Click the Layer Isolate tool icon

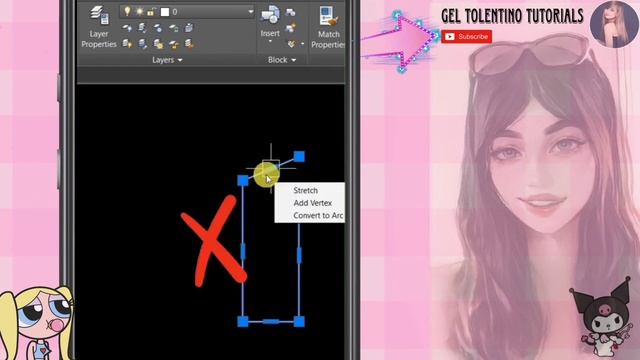point(142,28)
